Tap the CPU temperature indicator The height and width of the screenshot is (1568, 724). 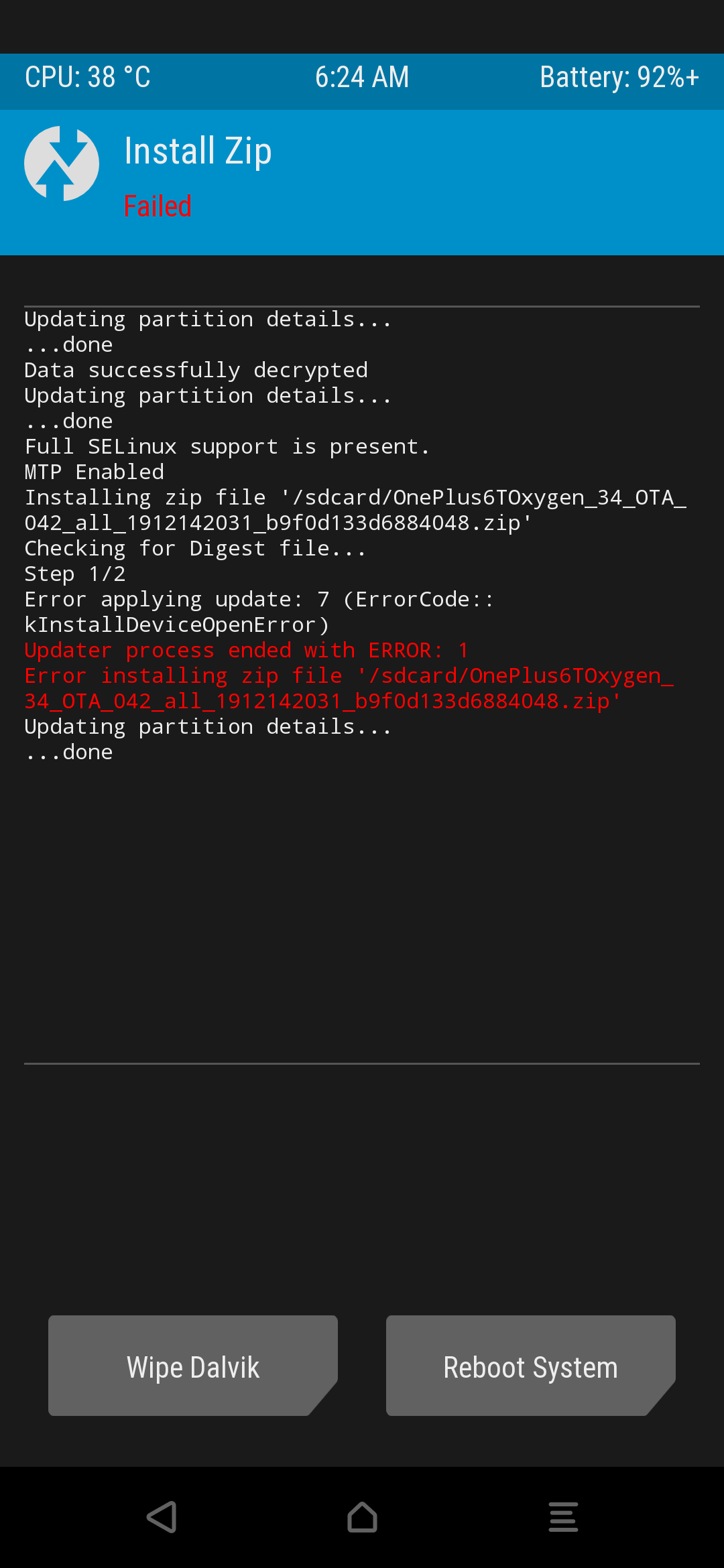[87, 77]
